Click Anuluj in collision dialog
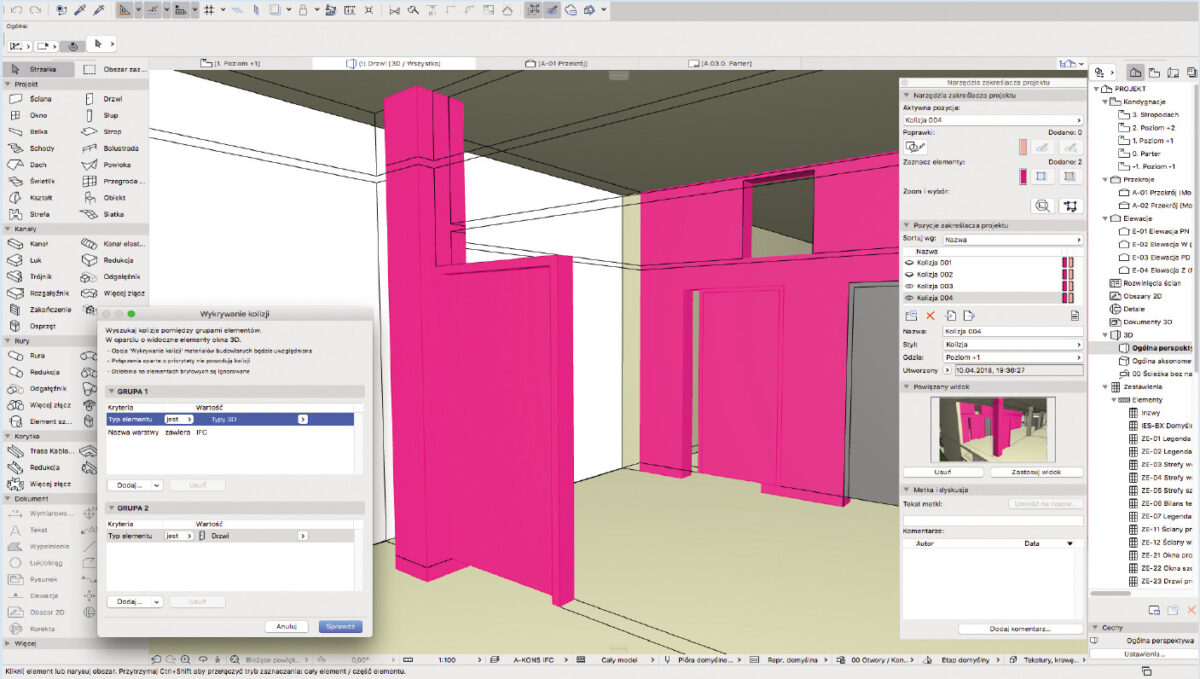Viewport: 1200px width, 679px height. click(287, 627)
